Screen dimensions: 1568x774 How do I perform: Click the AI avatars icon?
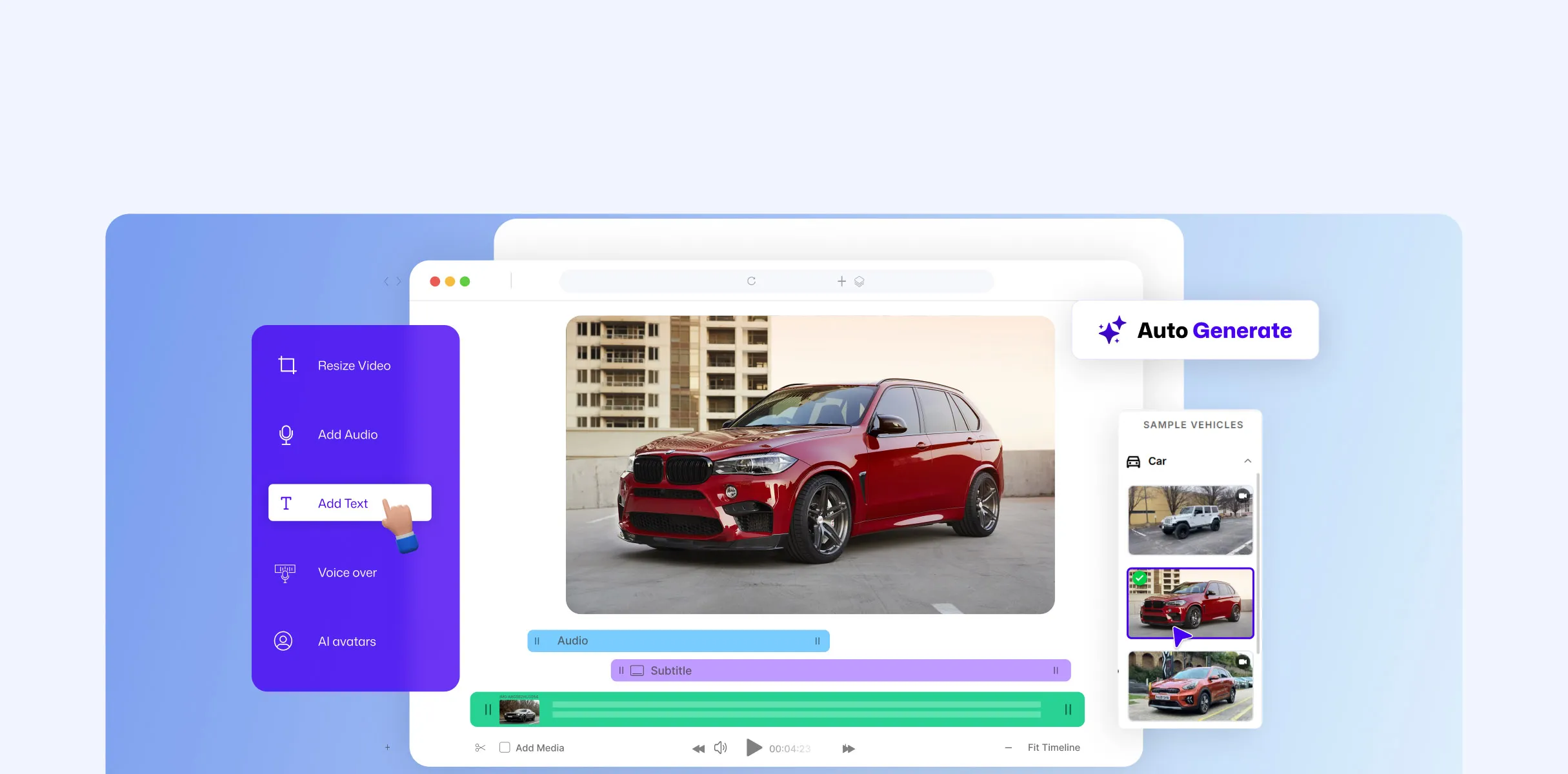click(284, 640)
